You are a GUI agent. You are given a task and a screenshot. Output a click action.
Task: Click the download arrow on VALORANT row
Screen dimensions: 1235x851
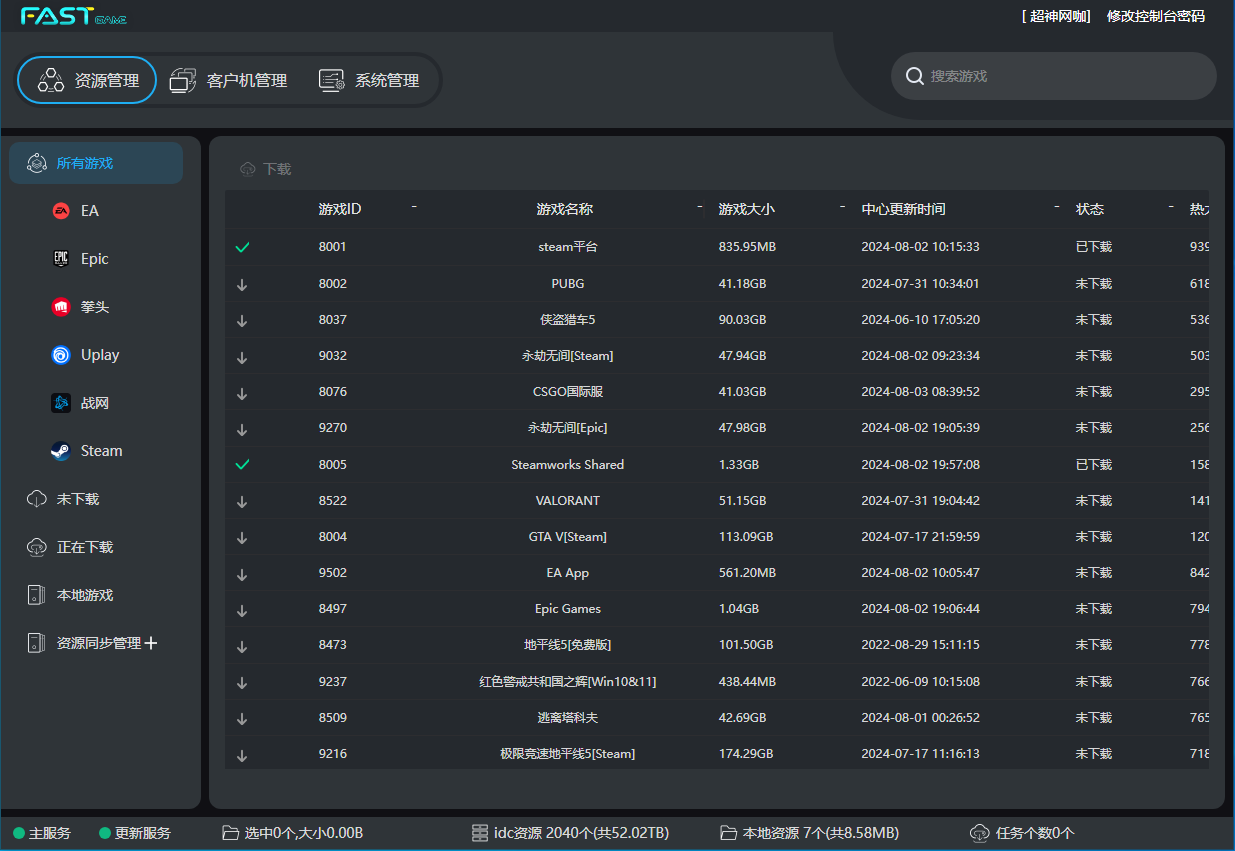point(242,501)
